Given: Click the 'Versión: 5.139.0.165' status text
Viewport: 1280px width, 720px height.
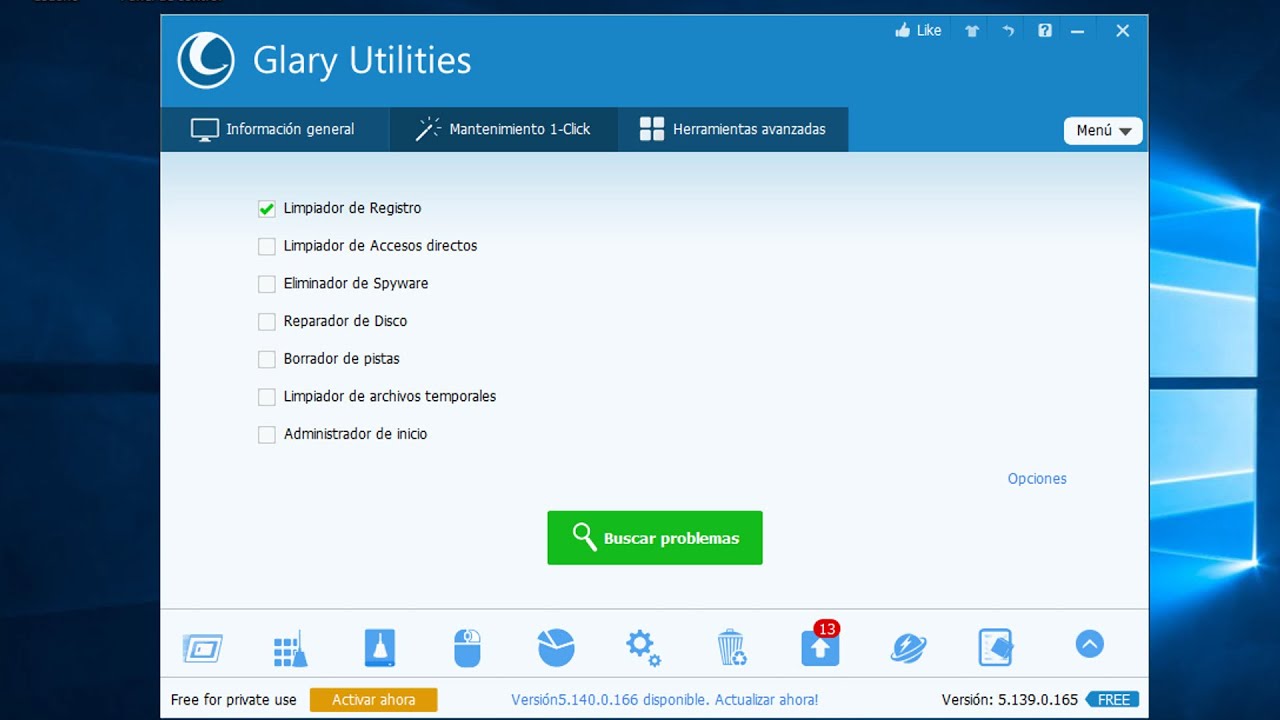Looking at the screenshot, I should coord(1010,700).
